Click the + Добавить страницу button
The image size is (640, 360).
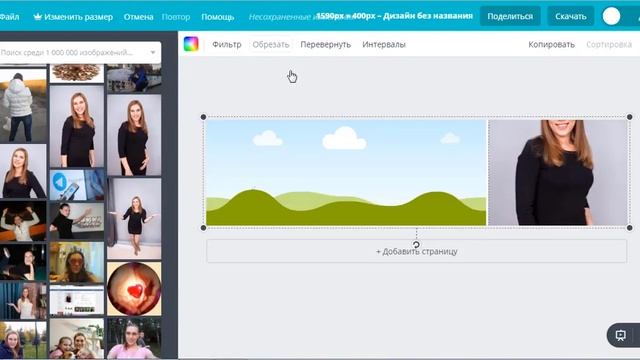coord(416,251)
